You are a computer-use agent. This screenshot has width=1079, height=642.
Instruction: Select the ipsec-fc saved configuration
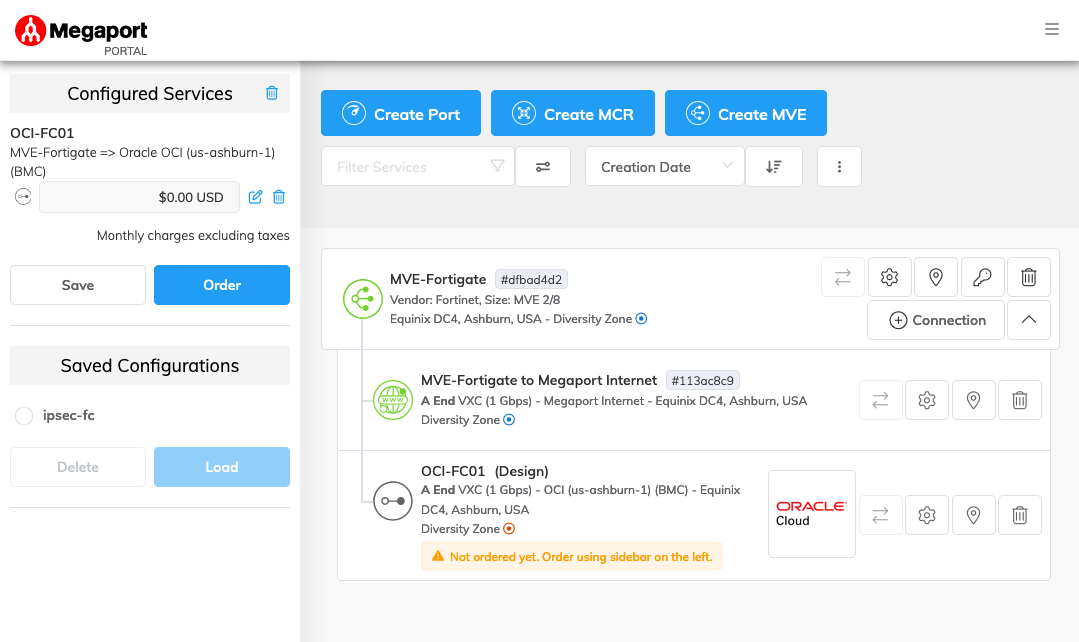24,416
